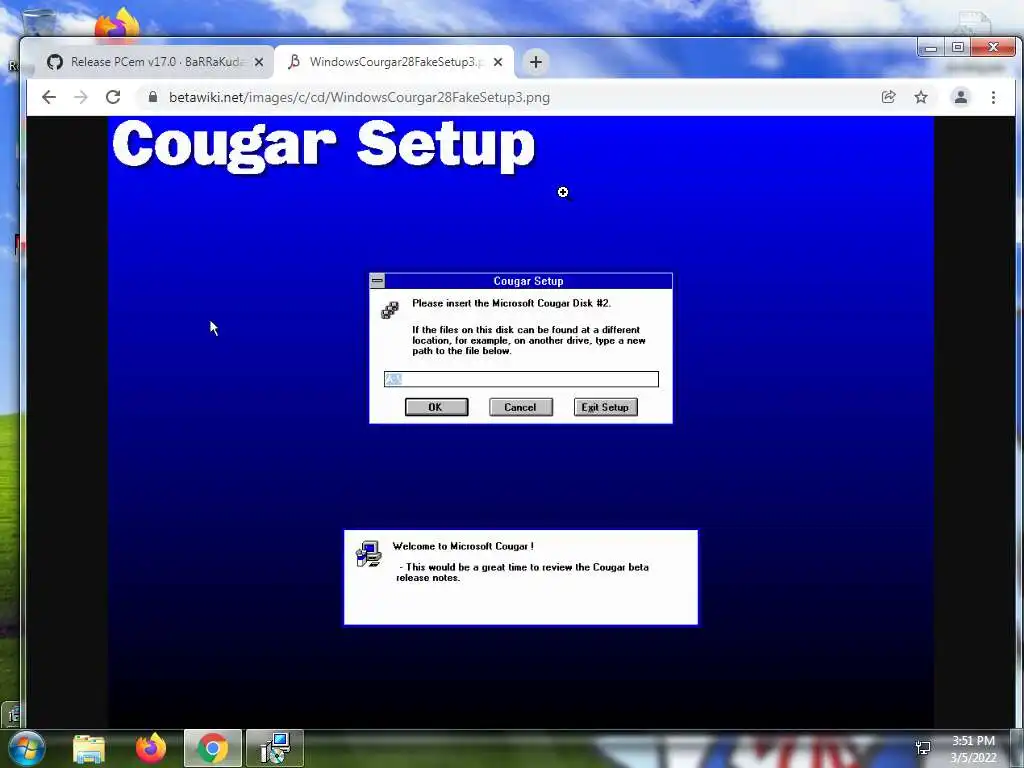Viewport: 1024px width, 768px height.
Task: Open File Explorer from the taskbar
Action: point(89,748)
